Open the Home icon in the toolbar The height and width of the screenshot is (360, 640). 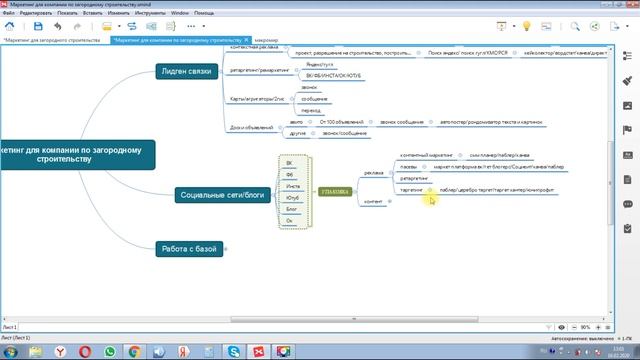click(10, 26)
